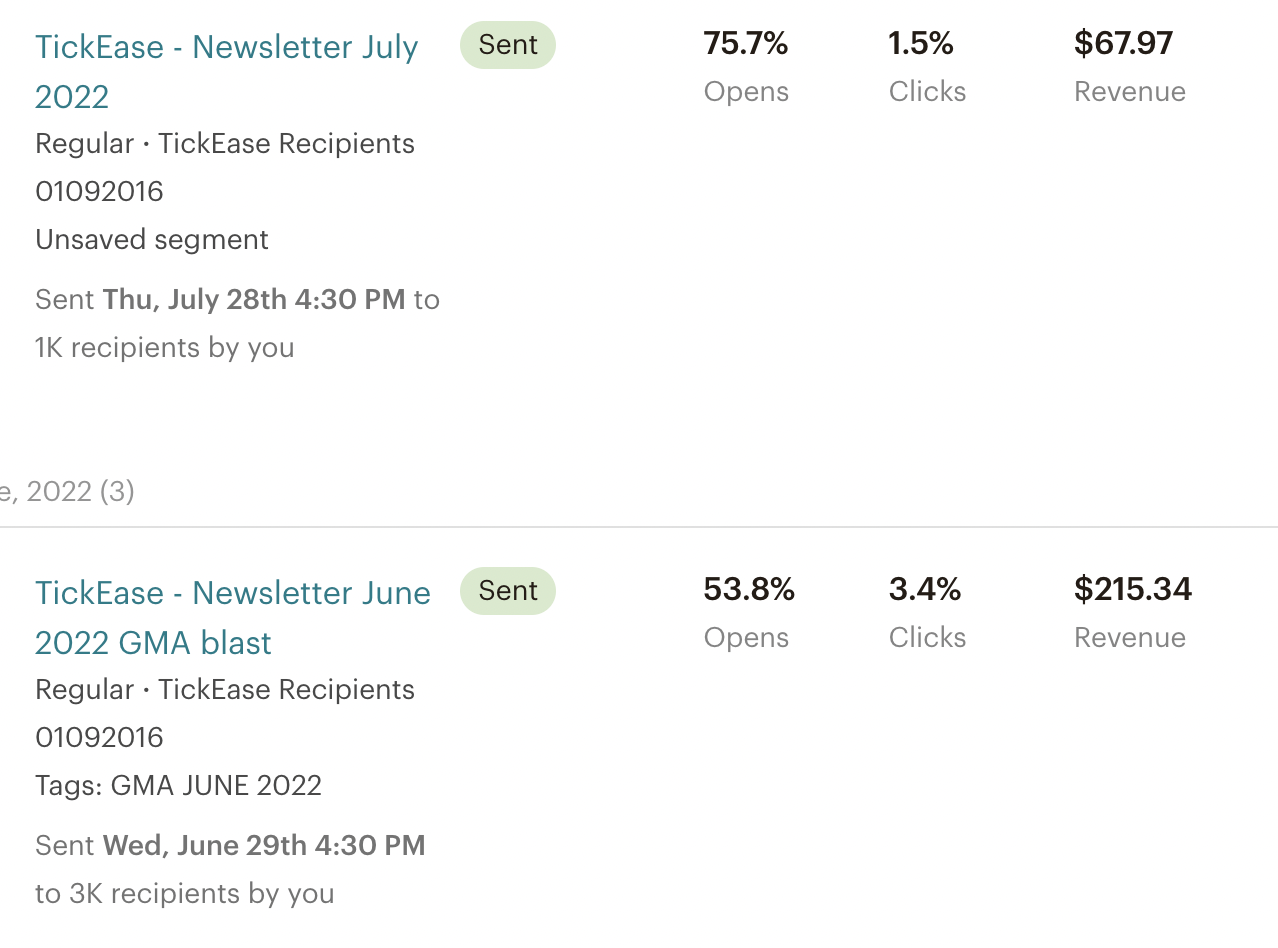The image size is (1278, 948).
Task: Click the Wed, June 29th 4:30 PM send date
Action: (264, 846)
